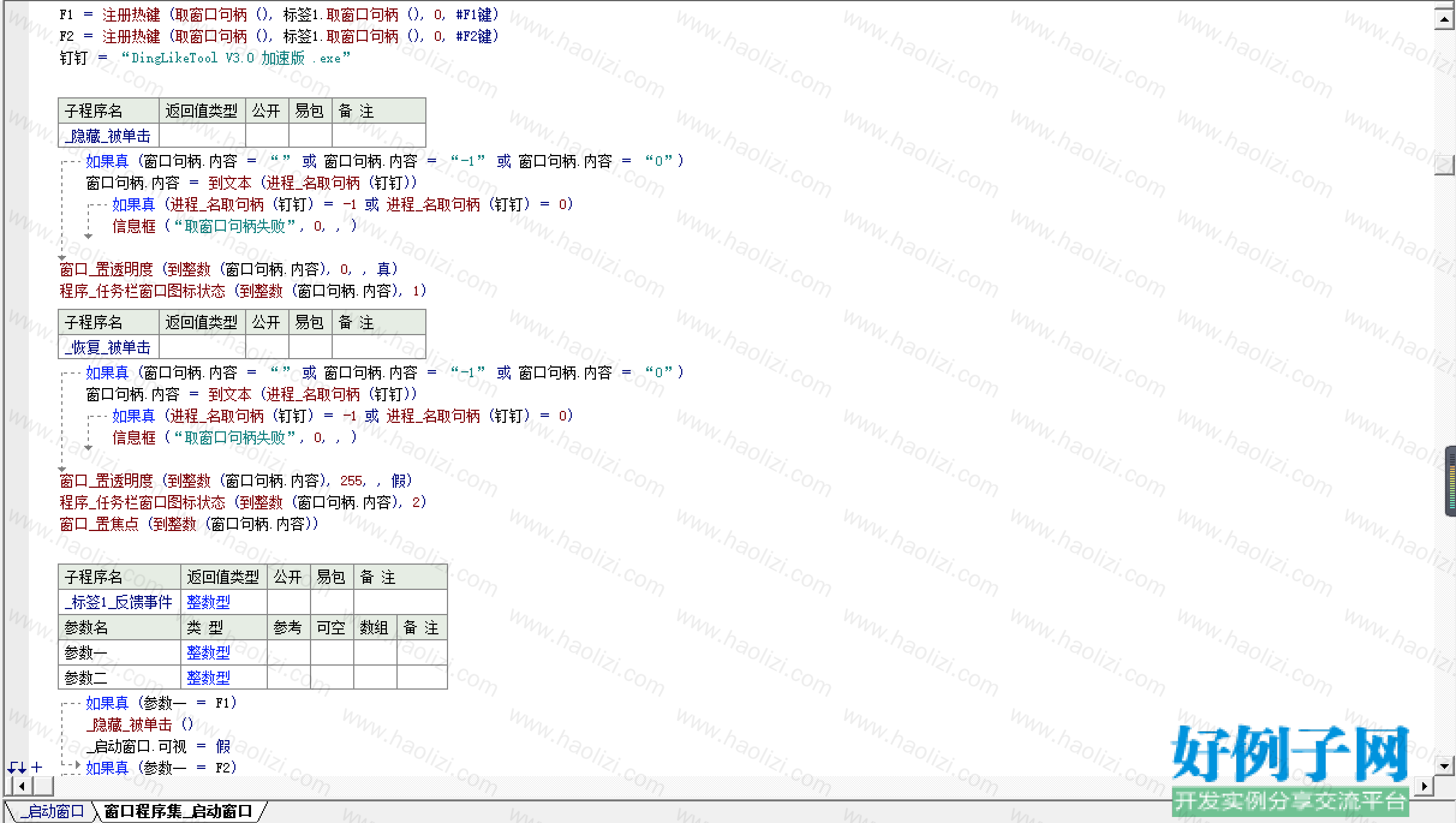Click the _隐藏_被单击 () call line

click(140, 724)
